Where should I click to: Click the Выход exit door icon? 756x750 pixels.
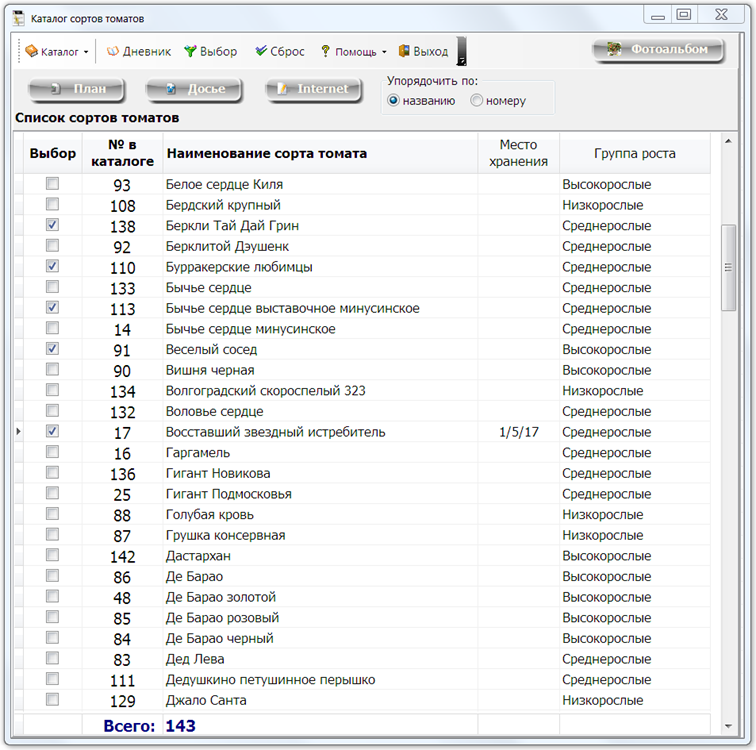pos(404,52)
